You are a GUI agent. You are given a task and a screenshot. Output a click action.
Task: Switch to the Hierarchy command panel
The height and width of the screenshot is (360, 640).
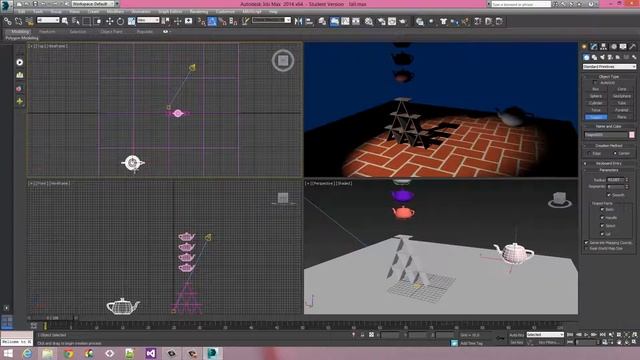click(603, 47)
